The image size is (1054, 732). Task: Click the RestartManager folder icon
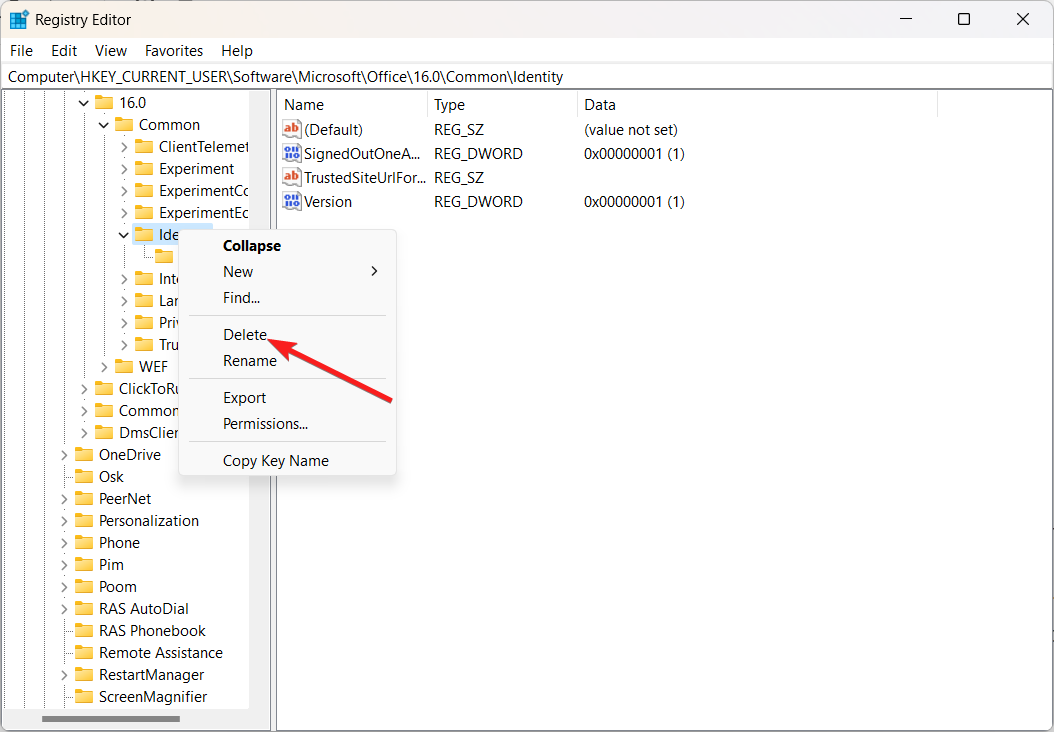(84, 675)
